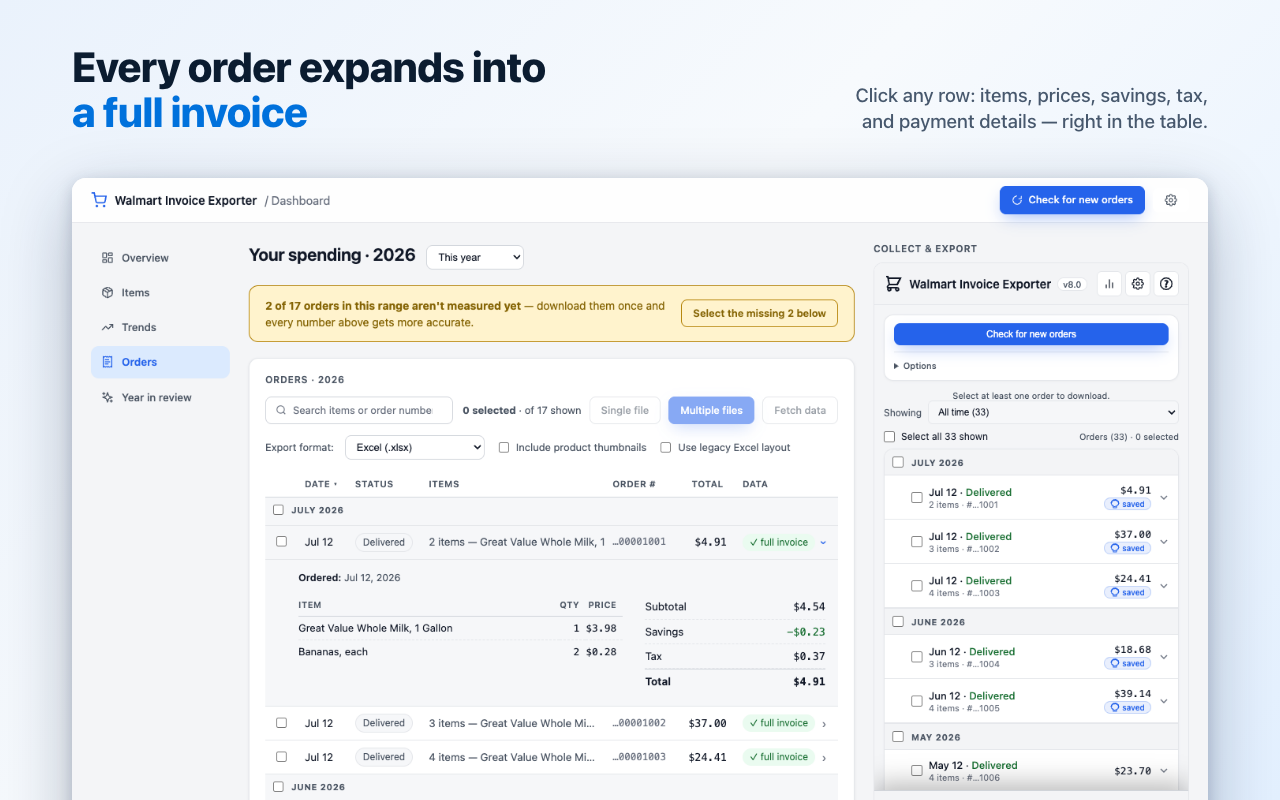Screen dimensions: 1280x800
Task: Go to Trends in sidebar
Action: (160, 327)
